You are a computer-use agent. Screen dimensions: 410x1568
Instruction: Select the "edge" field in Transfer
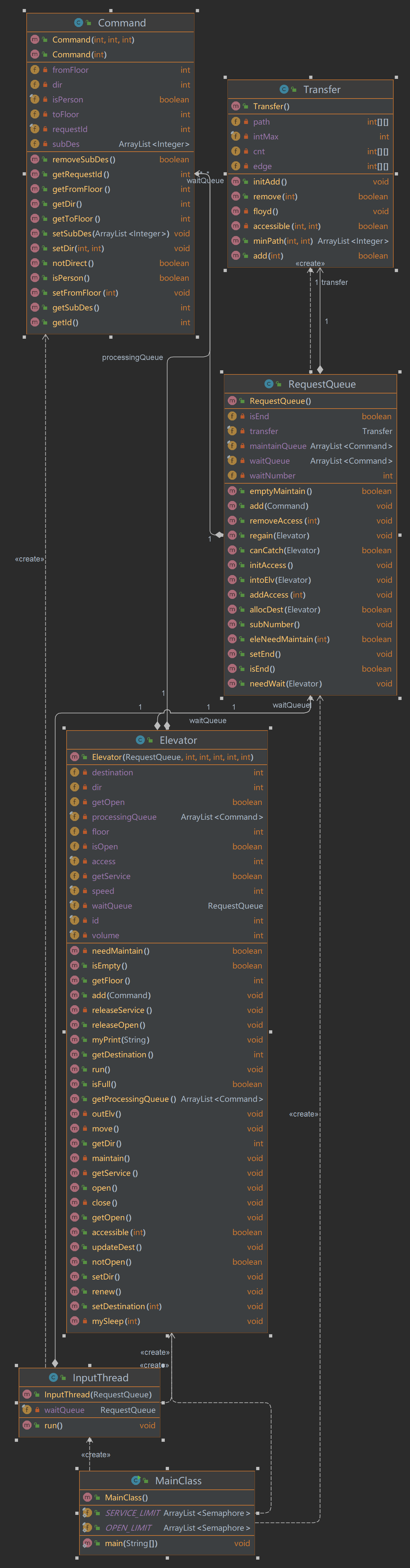pos(262,166)
